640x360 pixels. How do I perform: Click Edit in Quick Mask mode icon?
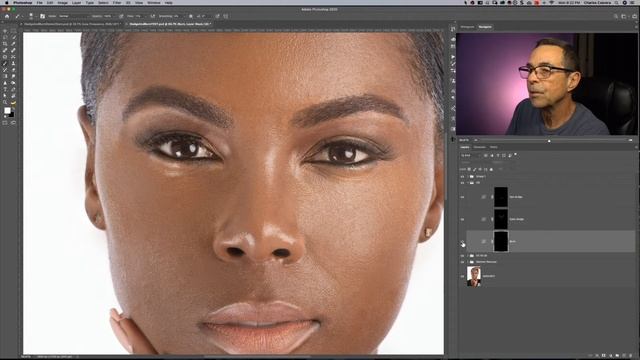(5, 123)
